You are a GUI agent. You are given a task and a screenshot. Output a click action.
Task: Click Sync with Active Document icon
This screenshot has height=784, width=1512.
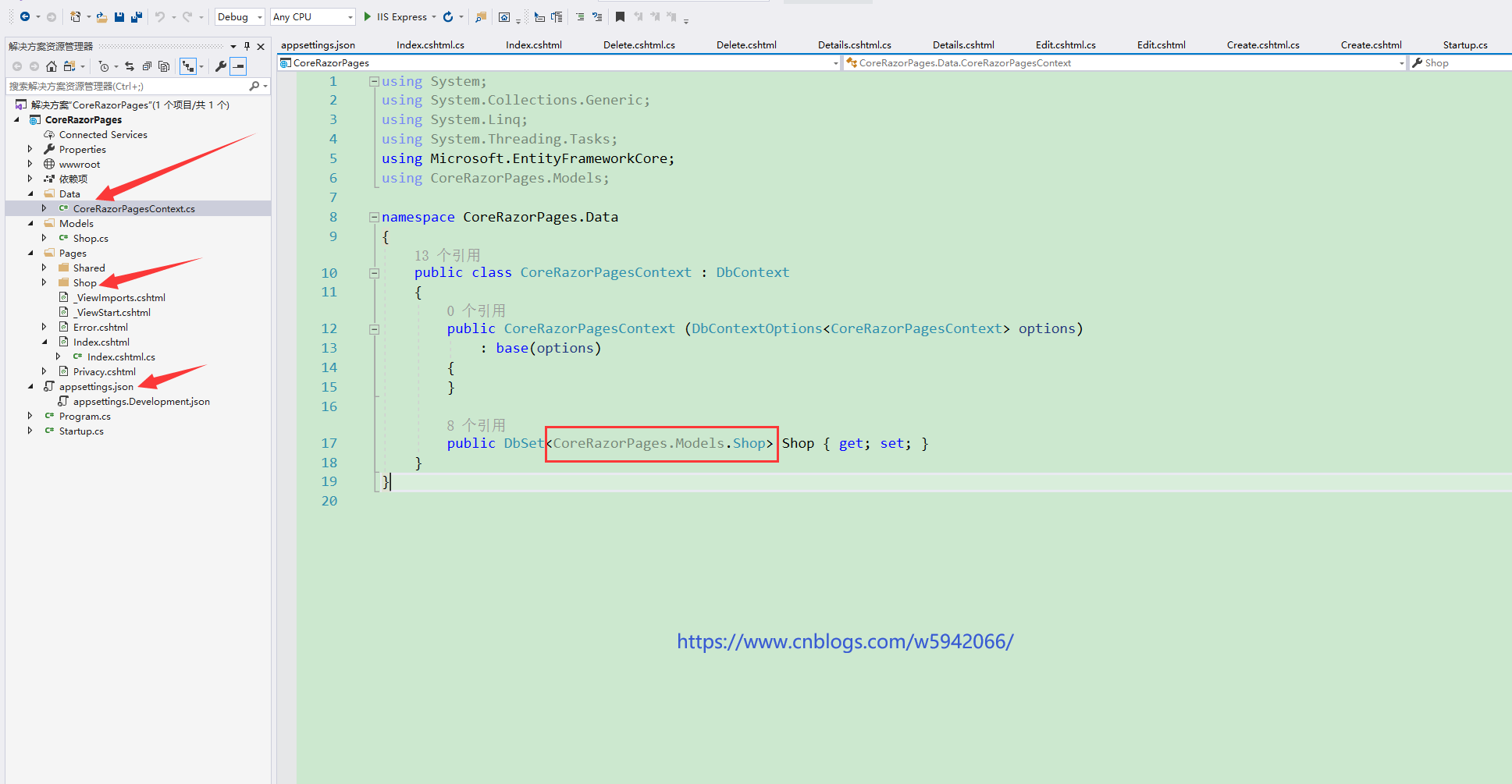coord(130,66)
